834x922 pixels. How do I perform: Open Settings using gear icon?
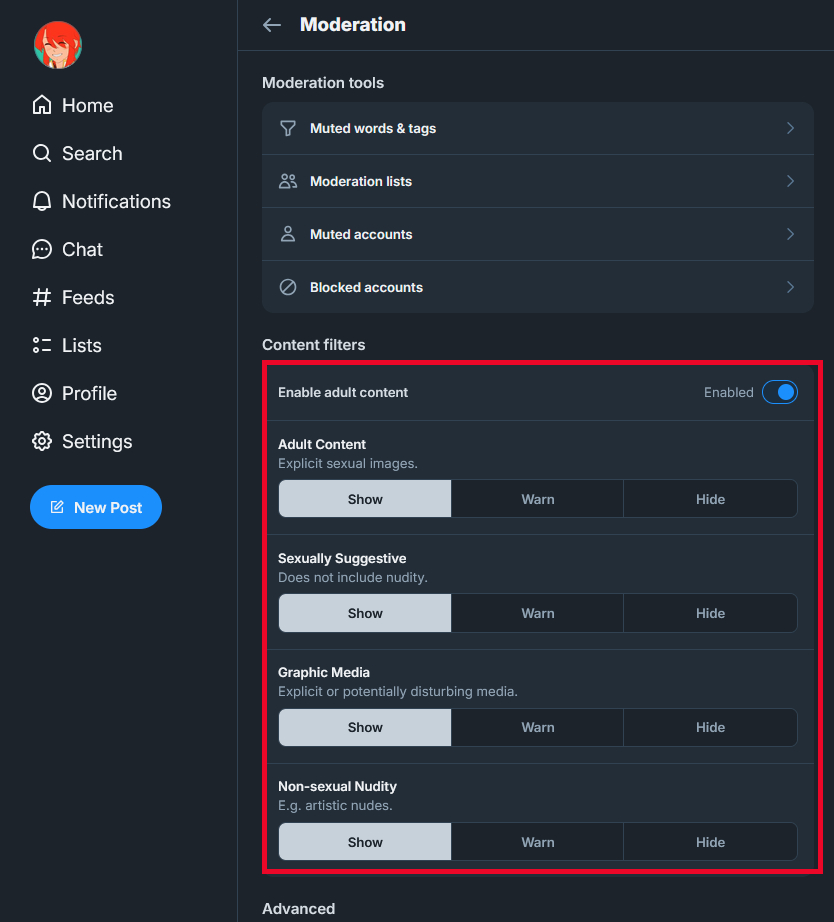tap(42, 441)
